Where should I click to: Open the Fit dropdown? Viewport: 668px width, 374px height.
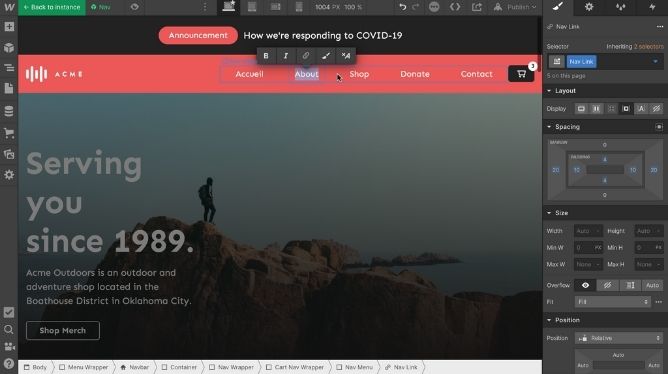(613, 302)
